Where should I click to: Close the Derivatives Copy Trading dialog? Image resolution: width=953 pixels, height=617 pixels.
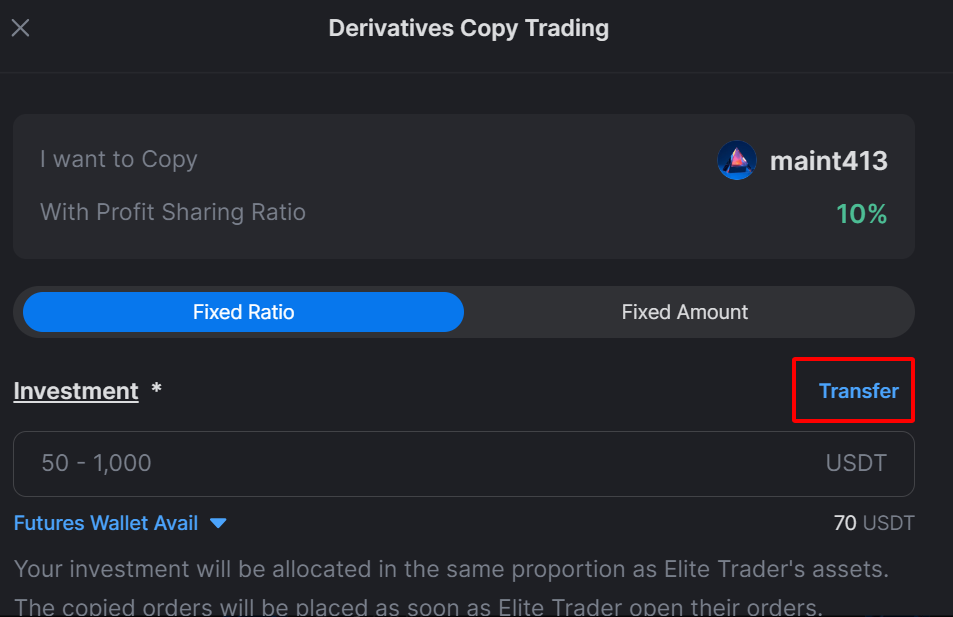[x=21, y=28]
